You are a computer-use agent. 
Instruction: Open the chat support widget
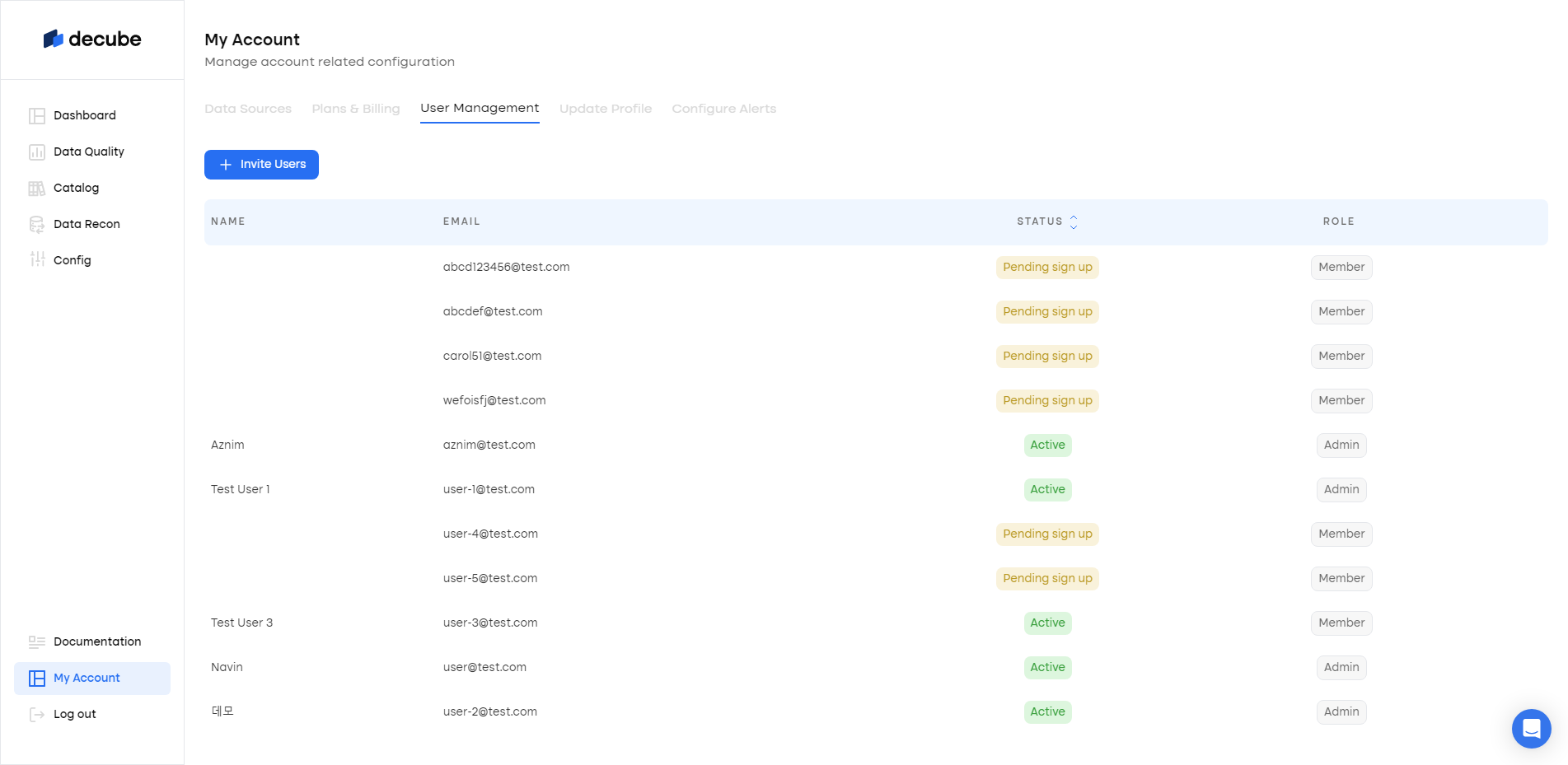1531,729
